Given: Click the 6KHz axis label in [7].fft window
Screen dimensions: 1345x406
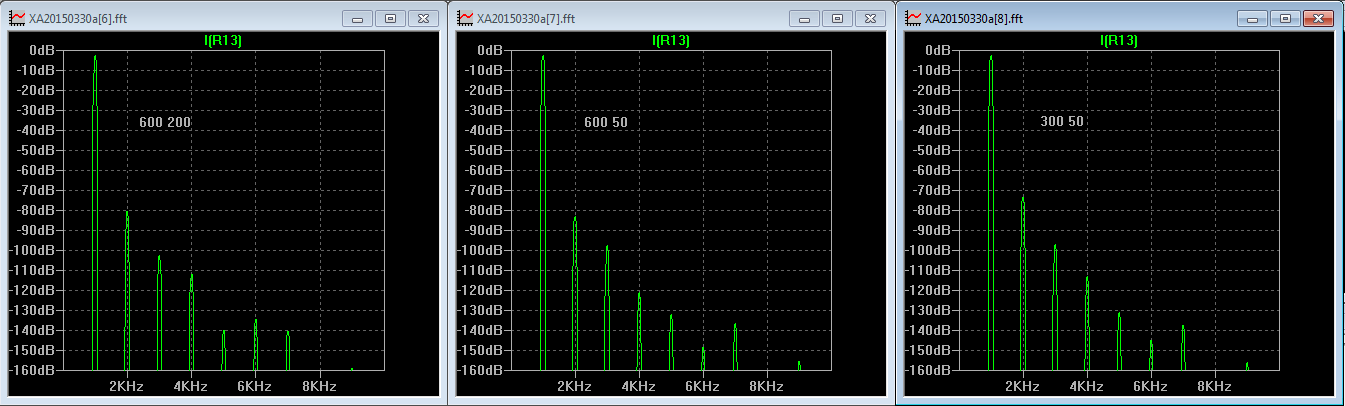Looking at the screenshot, I should (702, 386).
